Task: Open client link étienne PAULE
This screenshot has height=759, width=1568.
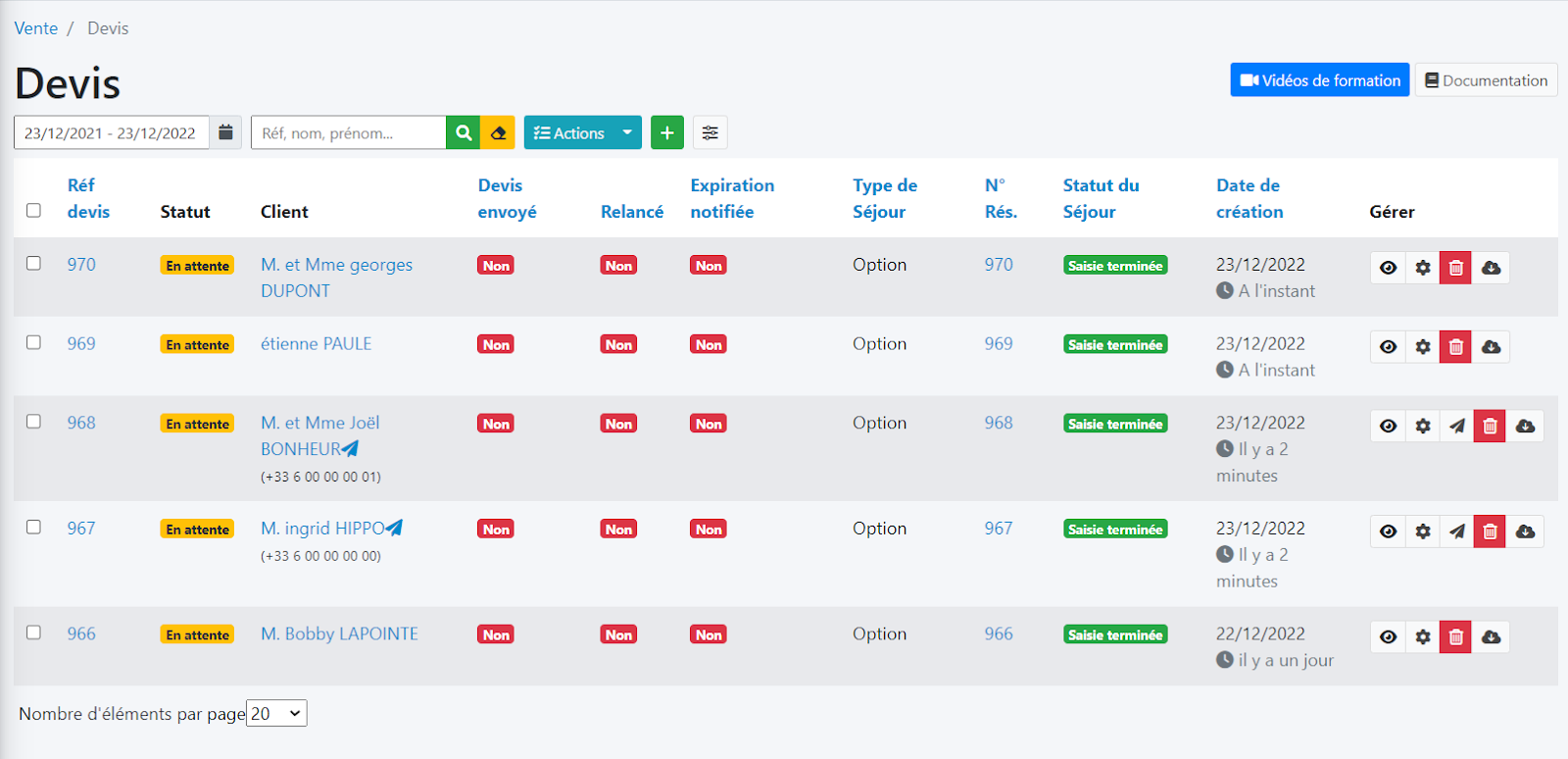Action: coord(316,344)
